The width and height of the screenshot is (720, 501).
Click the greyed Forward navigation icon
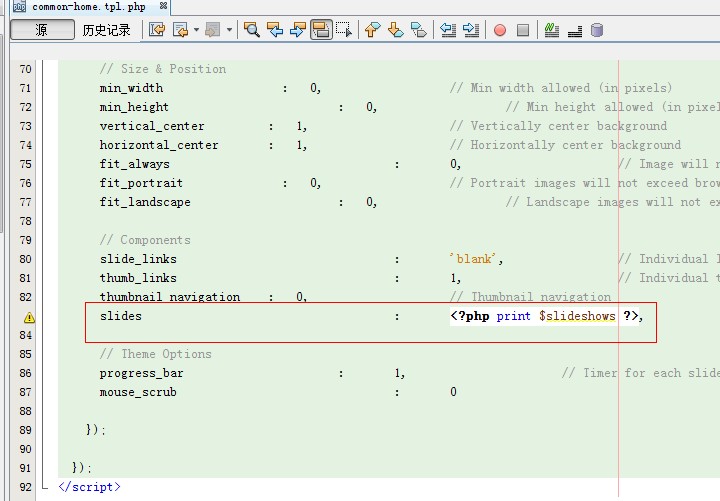coord(212,30)
